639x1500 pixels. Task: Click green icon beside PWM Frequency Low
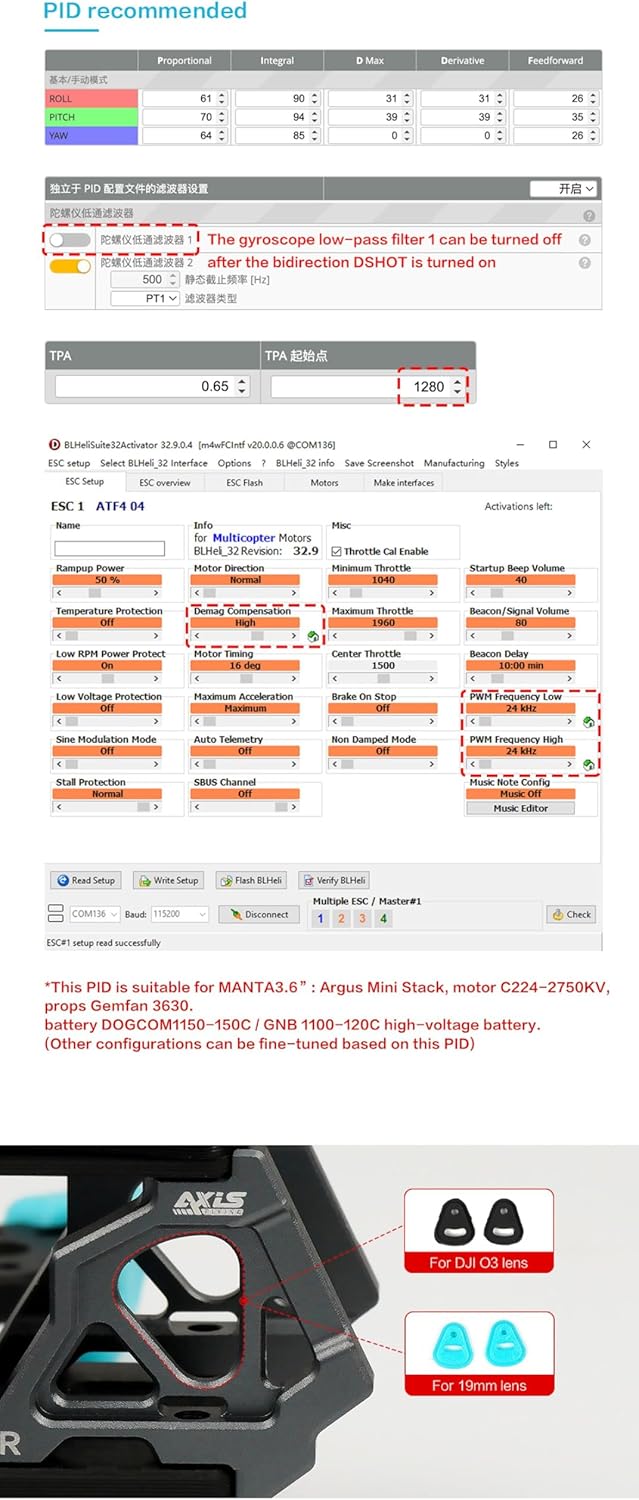589,722
